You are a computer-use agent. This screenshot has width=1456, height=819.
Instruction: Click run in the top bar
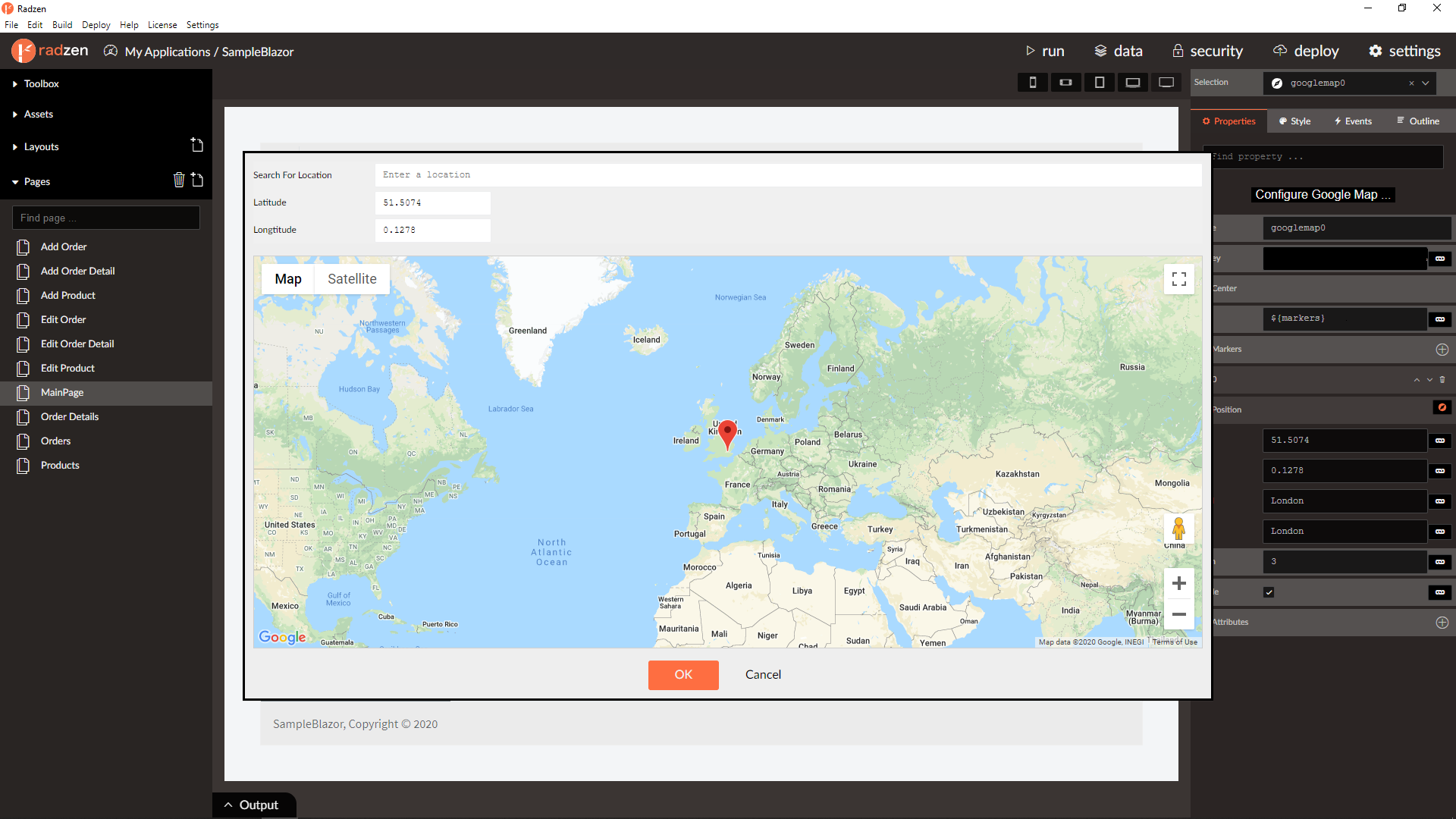coord(1045,51)
